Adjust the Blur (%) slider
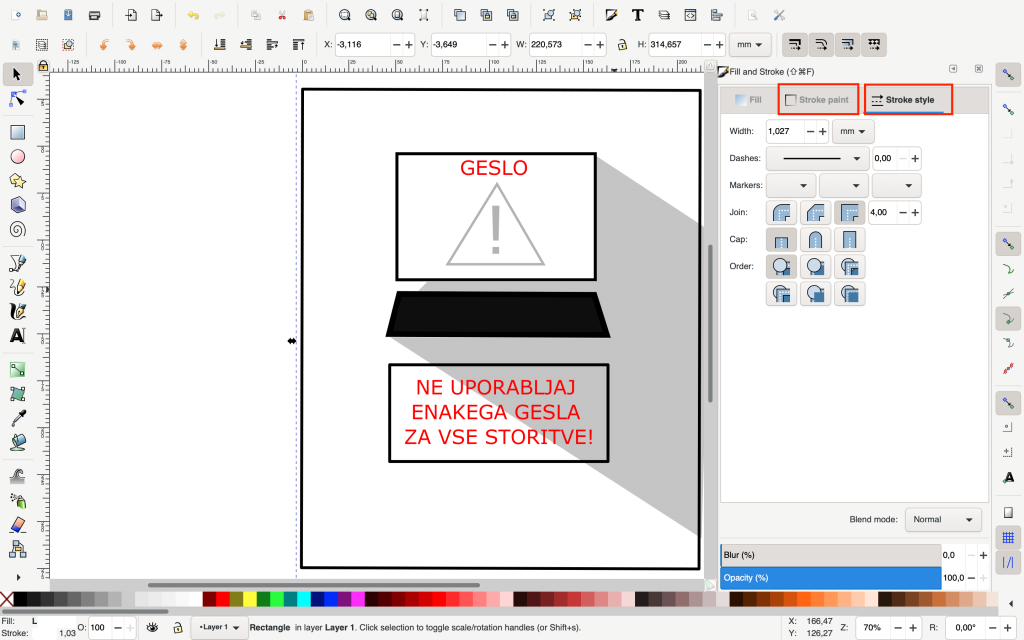Screen dimensions: 1024x640 tap(831, 555)
